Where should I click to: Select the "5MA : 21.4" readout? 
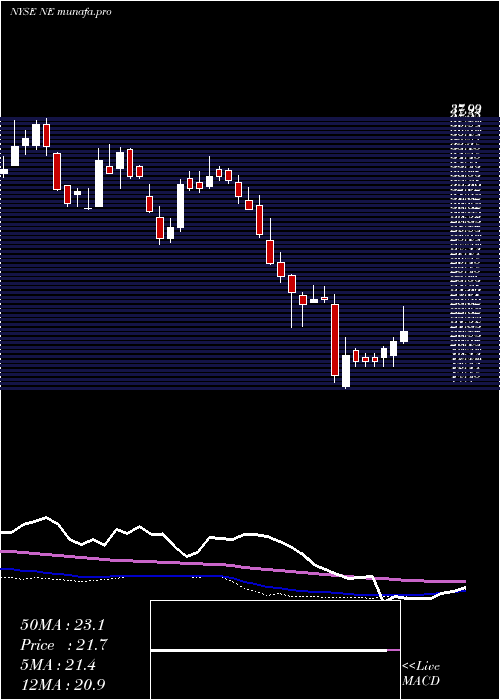[x=58, y=665]
